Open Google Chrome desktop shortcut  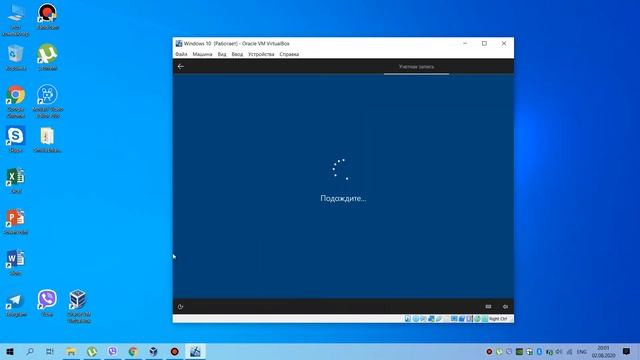16,101
